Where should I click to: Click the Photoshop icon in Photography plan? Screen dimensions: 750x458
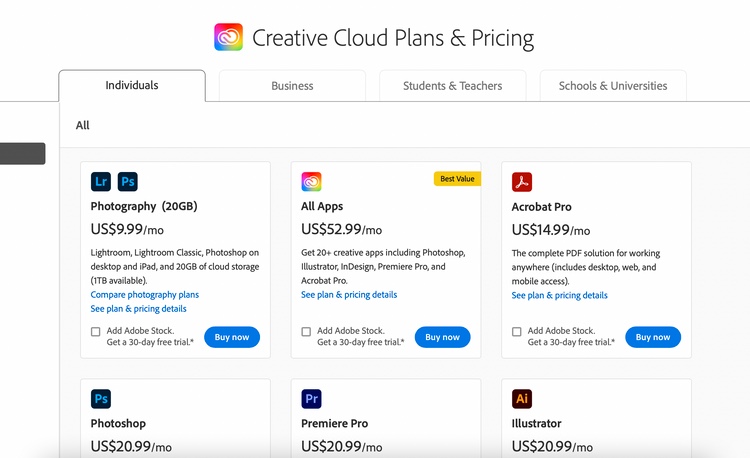point(128,181)
